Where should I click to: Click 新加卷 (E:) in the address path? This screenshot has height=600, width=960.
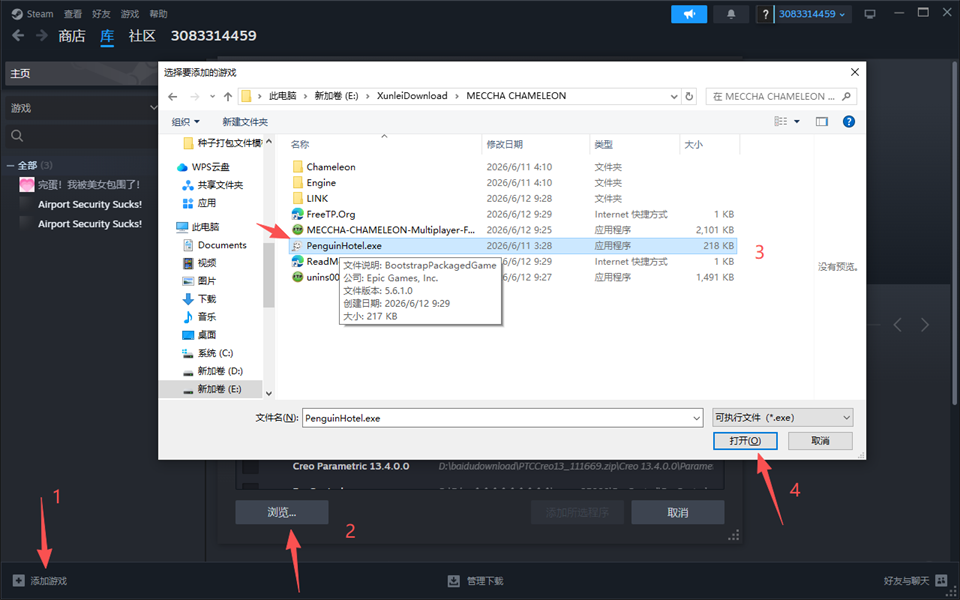(336, 96)
